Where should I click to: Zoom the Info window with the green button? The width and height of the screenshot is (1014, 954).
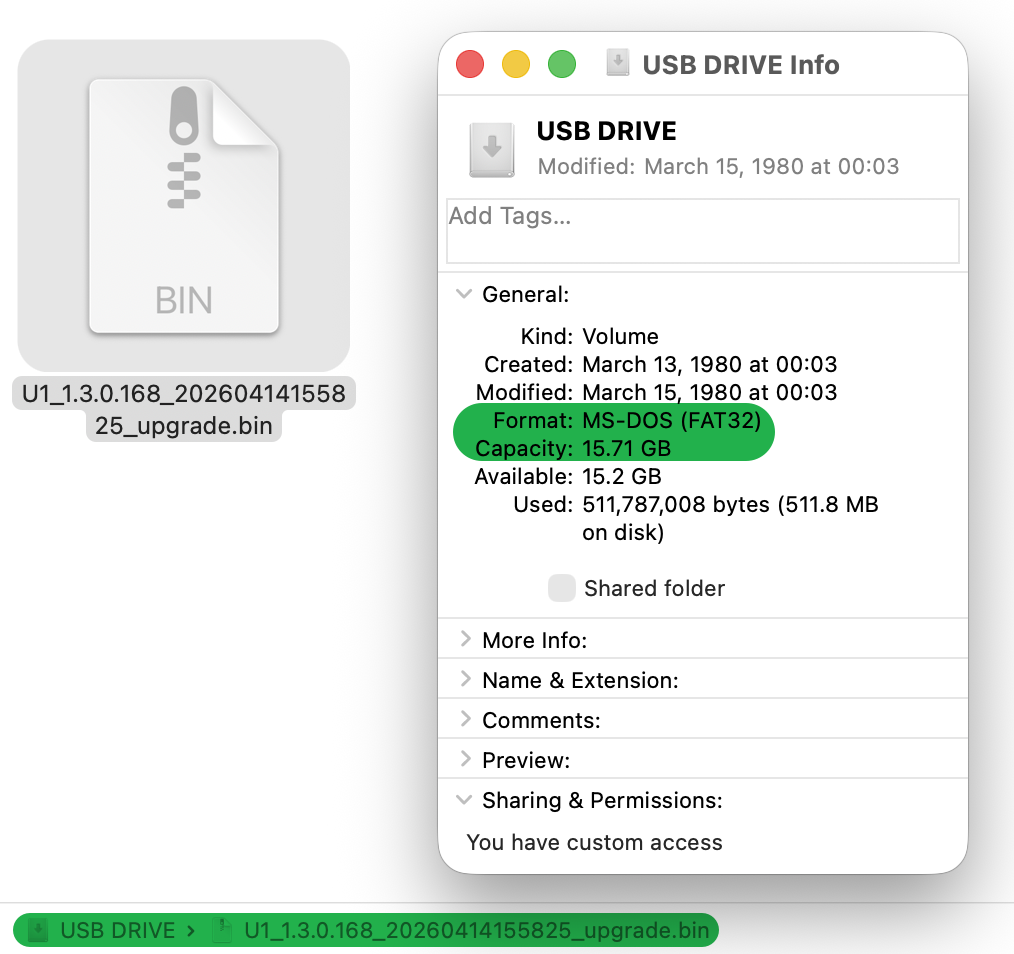coord(562,65)
